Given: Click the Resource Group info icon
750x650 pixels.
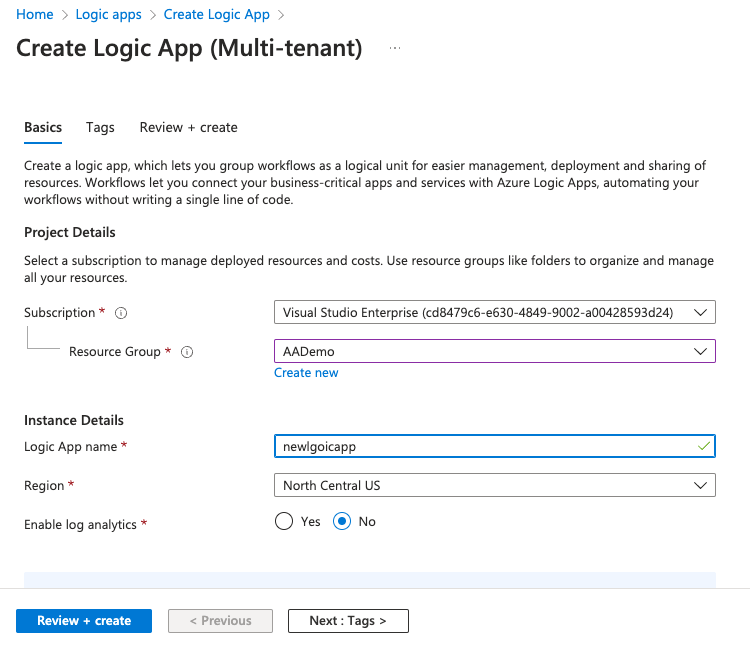Looking at the screenshot, I should coord(187,352).
